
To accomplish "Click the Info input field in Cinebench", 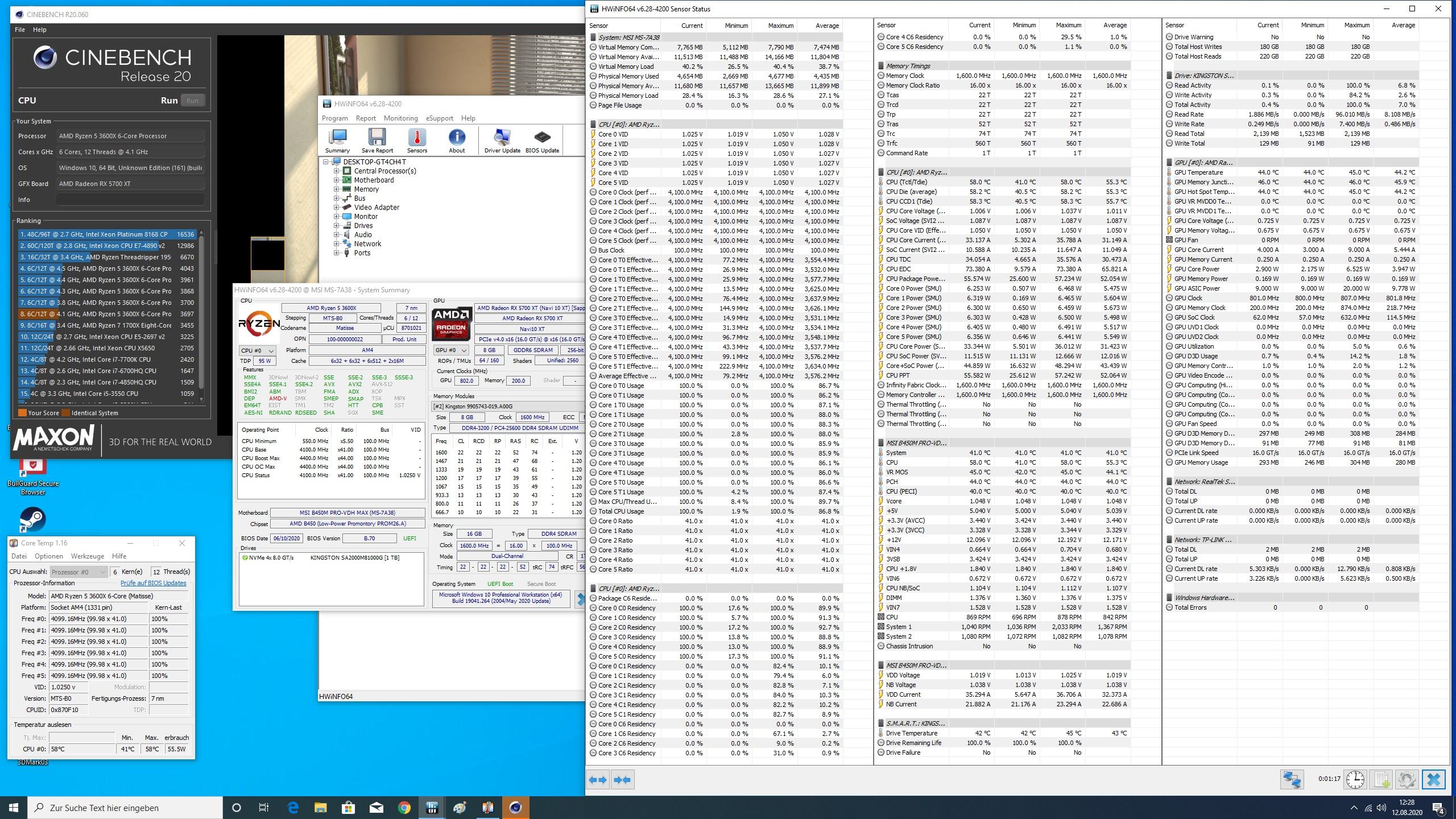I will pos(130,200).
